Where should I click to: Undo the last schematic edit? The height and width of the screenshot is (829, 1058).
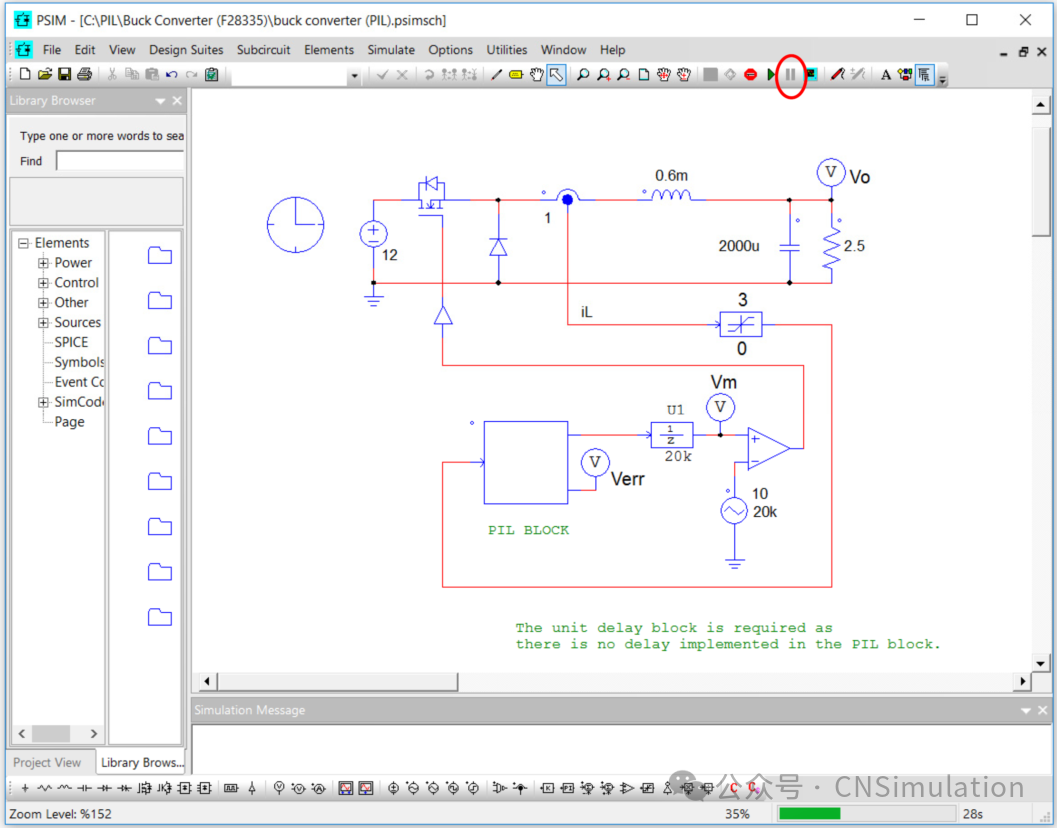click(x=169, y=74)
